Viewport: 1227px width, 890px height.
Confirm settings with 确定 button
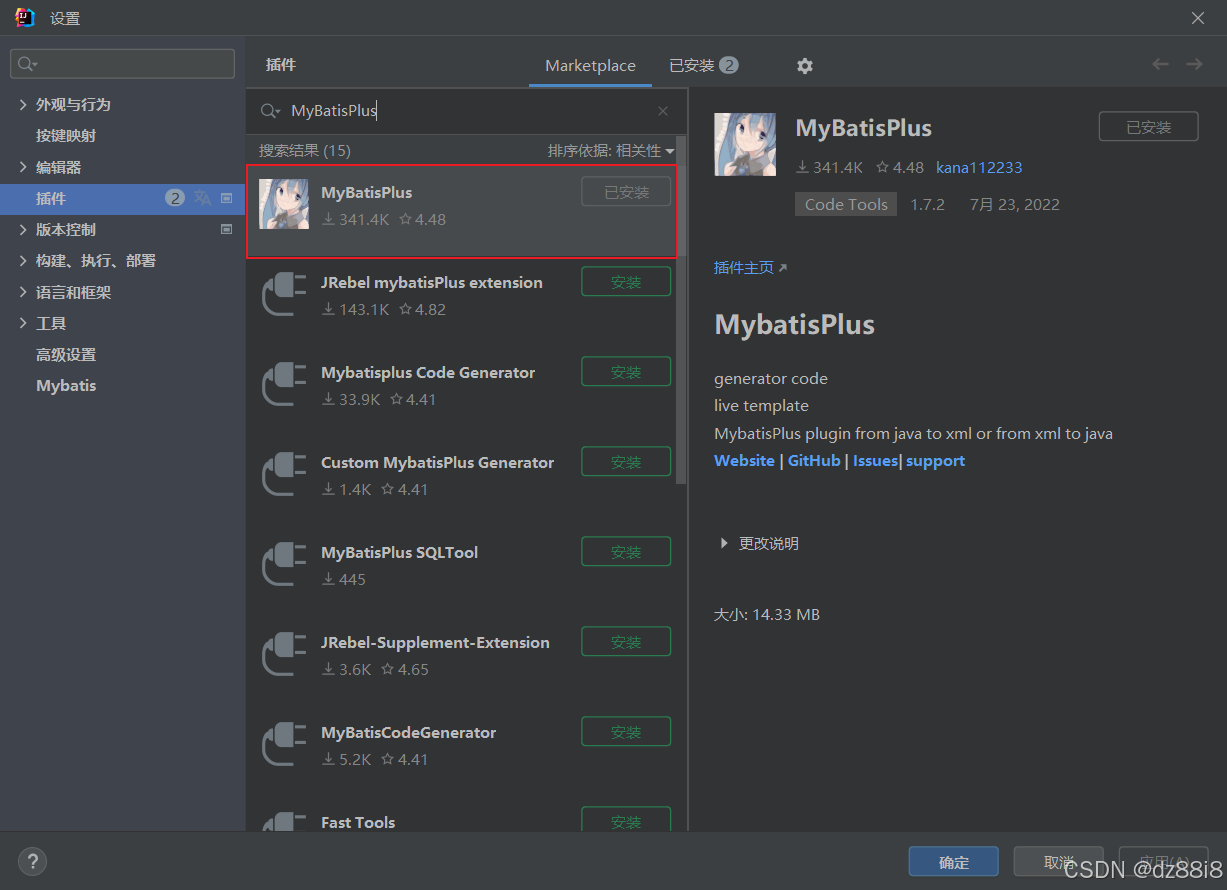click(953, 862)
